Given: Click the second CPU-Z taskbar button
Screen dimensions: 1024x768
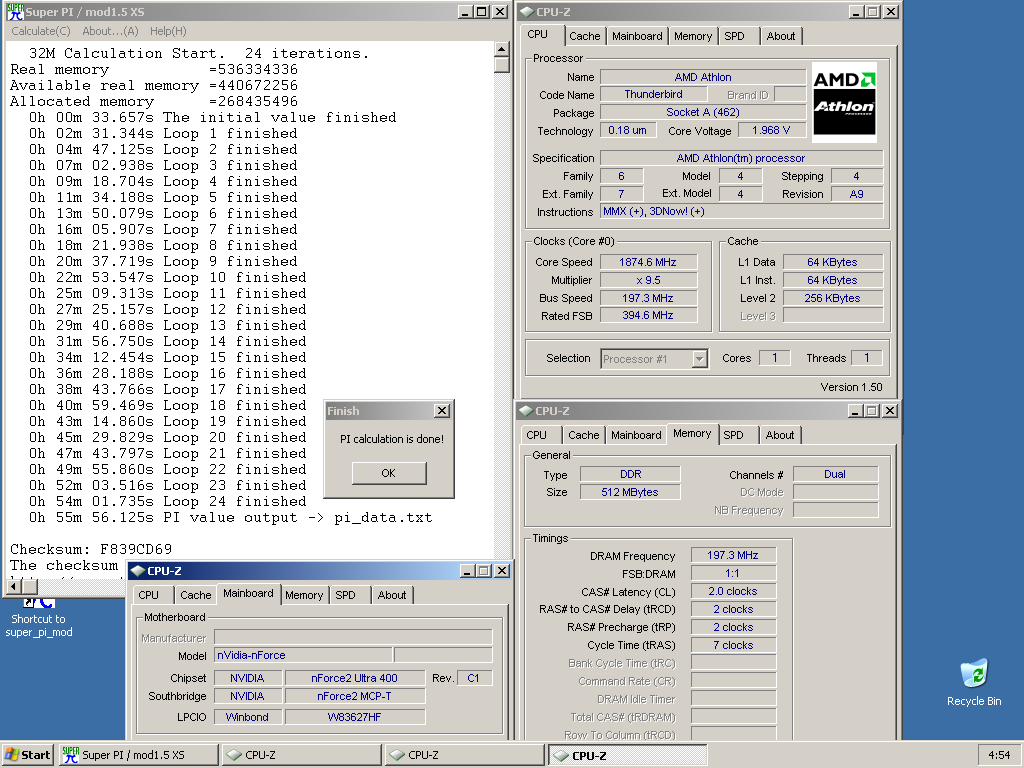Looking at the screenshot, I should point(464,755).
